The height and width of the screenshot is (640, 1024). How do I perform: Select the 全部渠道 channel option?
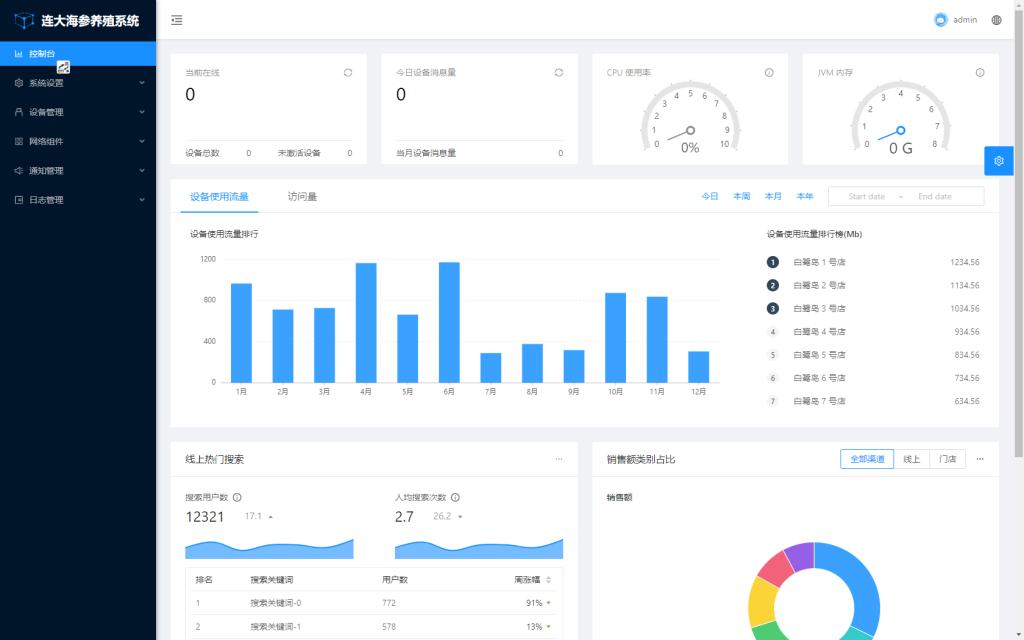[867, 459]
